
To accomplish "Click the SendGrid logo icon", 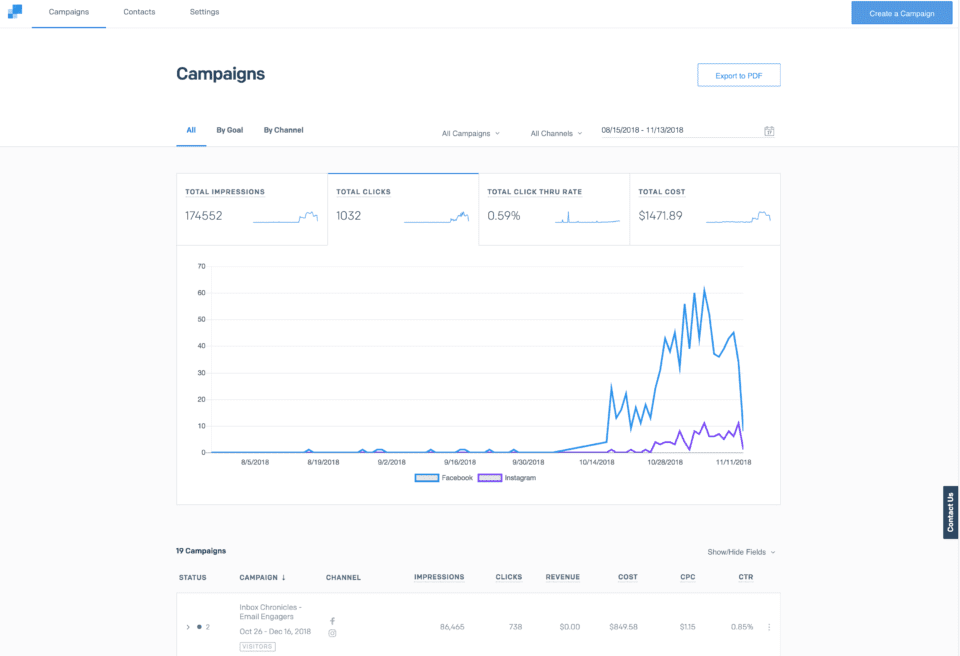I will click(14, 11).
